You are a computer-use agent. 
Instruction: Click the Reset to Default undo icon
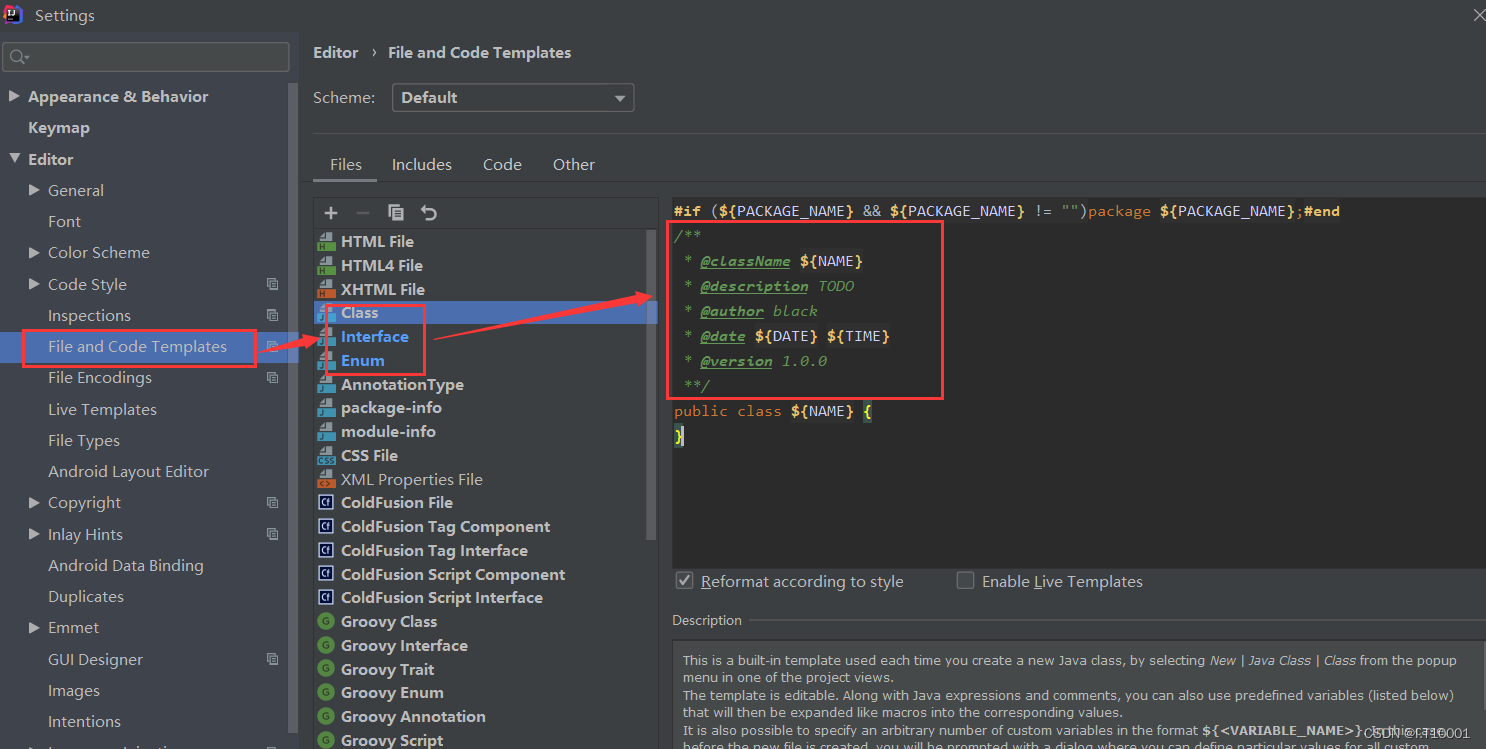(x=429, y=213)
